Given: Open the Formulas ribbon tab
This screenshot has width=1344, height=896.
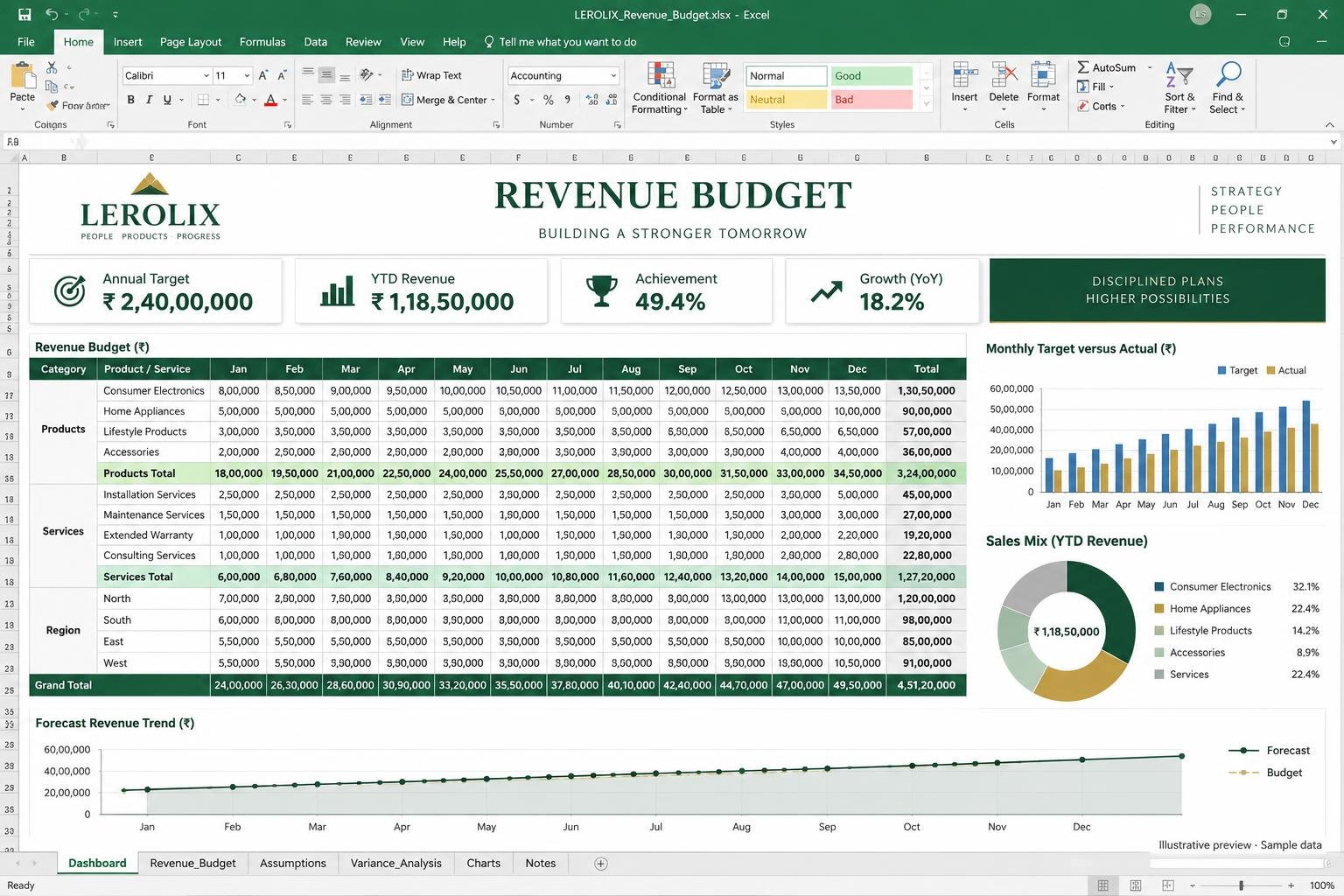Looking at the screenshot, I should point(262,42).
